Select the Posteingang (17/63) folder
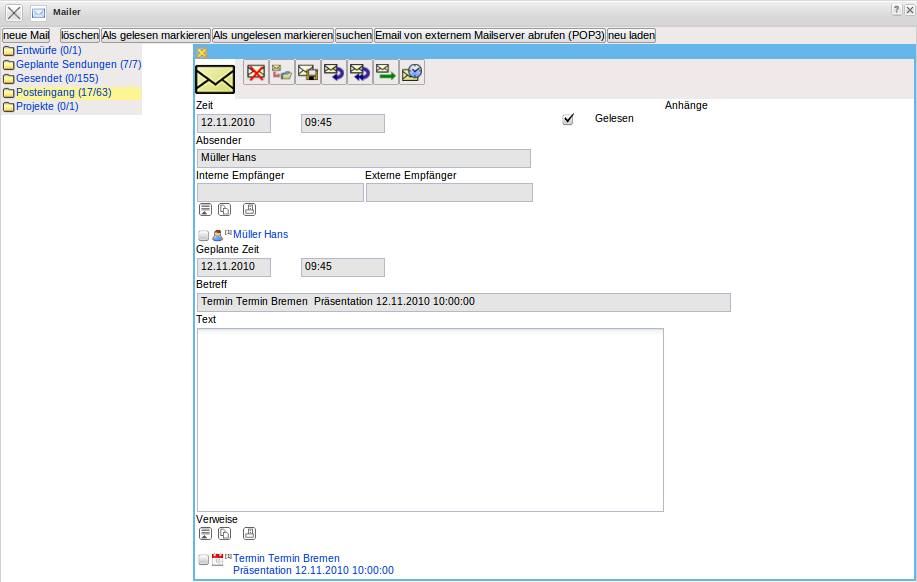917x582 pixels. coord(64,92)
